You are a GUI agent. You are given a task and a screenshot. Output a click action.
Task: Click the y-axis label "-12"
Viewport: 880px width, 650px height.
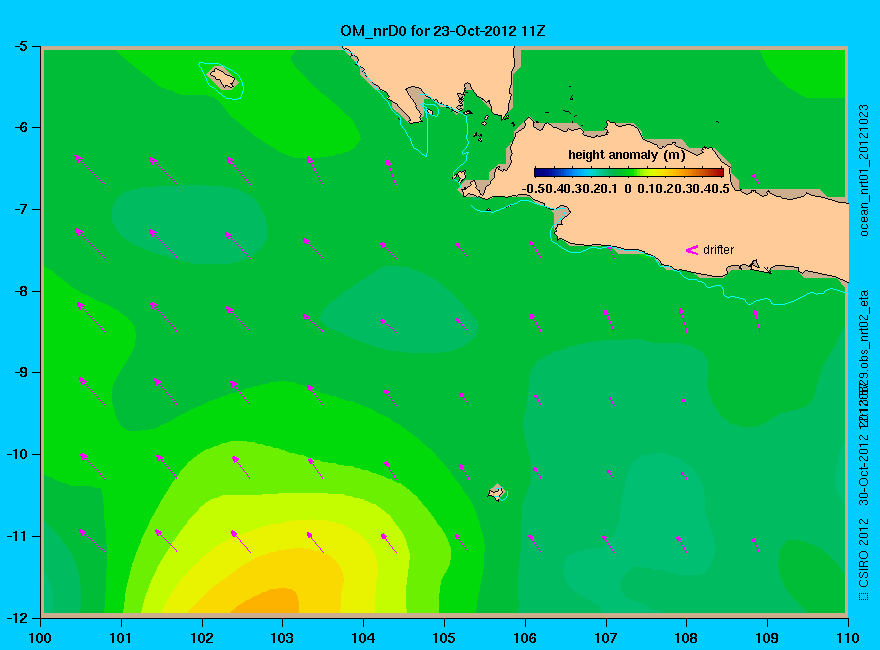pyautogui.click(x=17, y=618)
